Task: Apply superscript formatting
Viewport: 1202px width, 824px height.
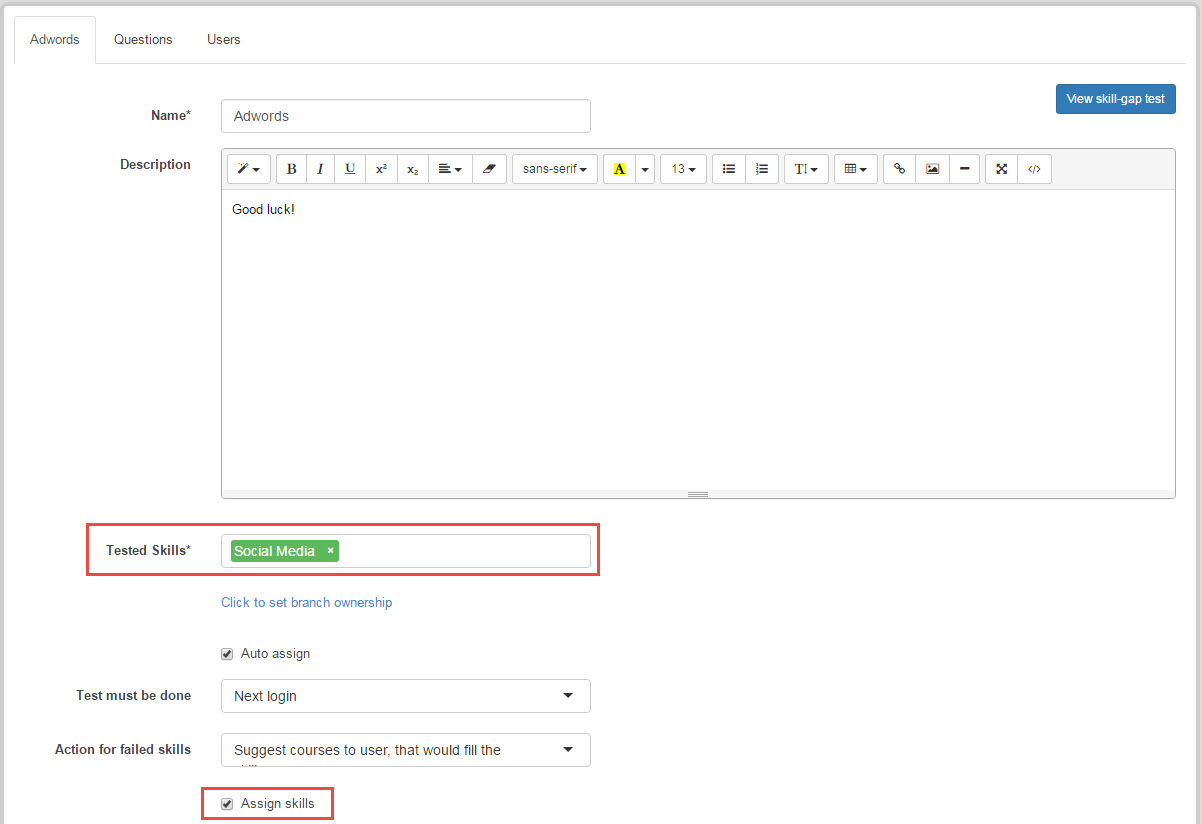Action: tap(381, 169)
